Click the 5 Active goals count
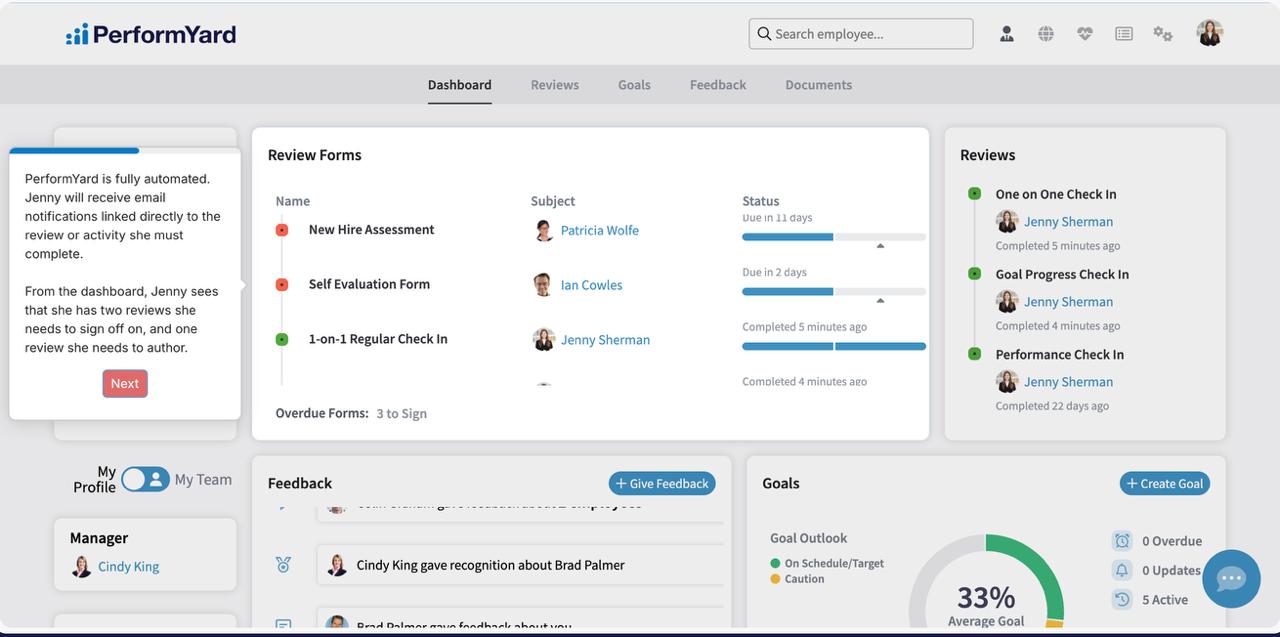This screenshot has height=637, width=1280. pos(1165,600)
